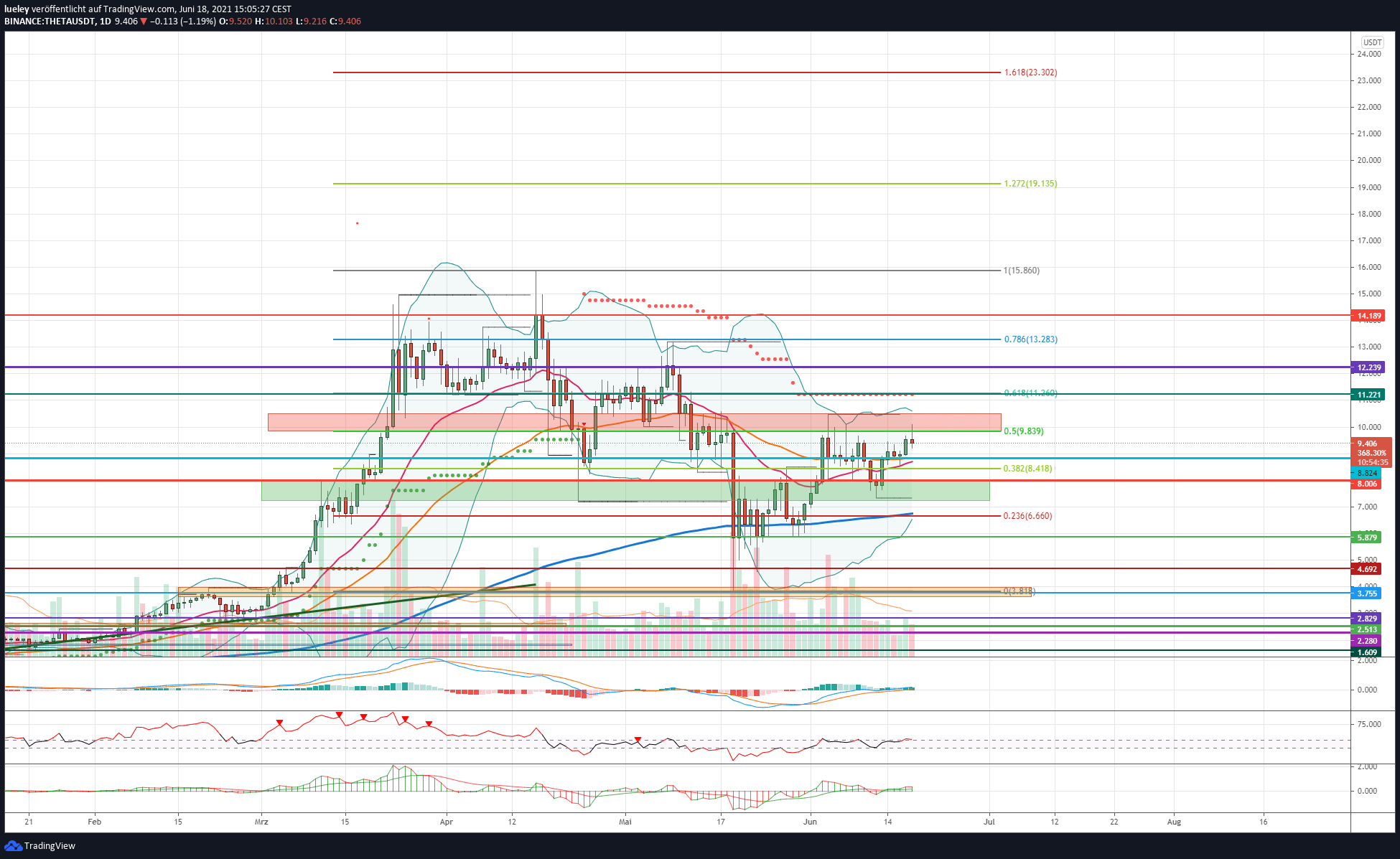Open the USDT currency label on the price axis
Screen dimensions: 1400x859
click(1373, 42)
